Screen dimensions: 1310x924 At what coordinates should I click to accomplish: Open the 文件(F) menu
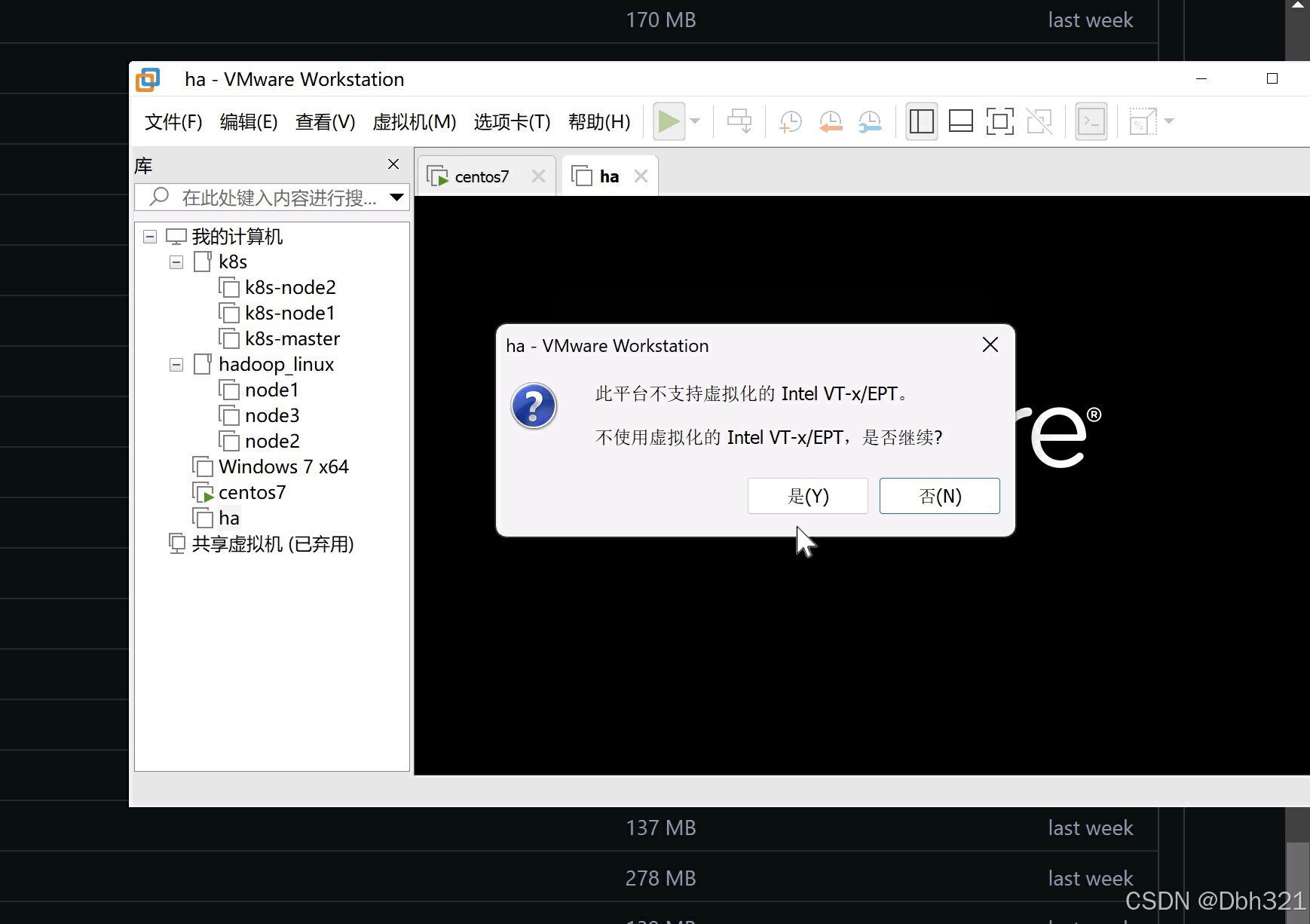(173, 121)
